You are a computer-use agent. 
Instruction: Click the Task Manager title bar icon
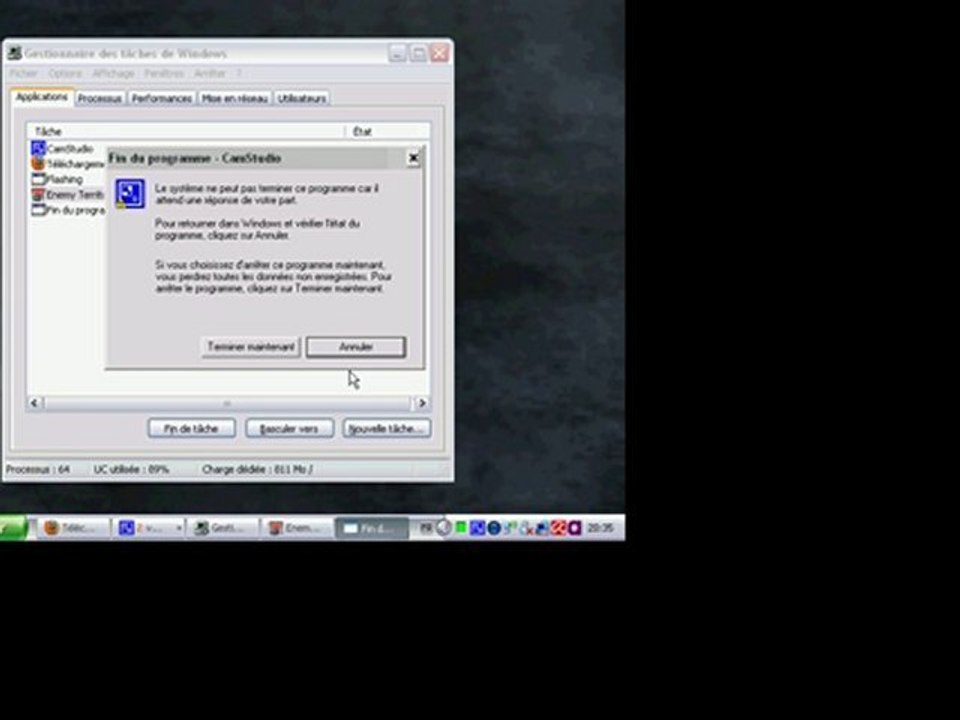[15, 53]
